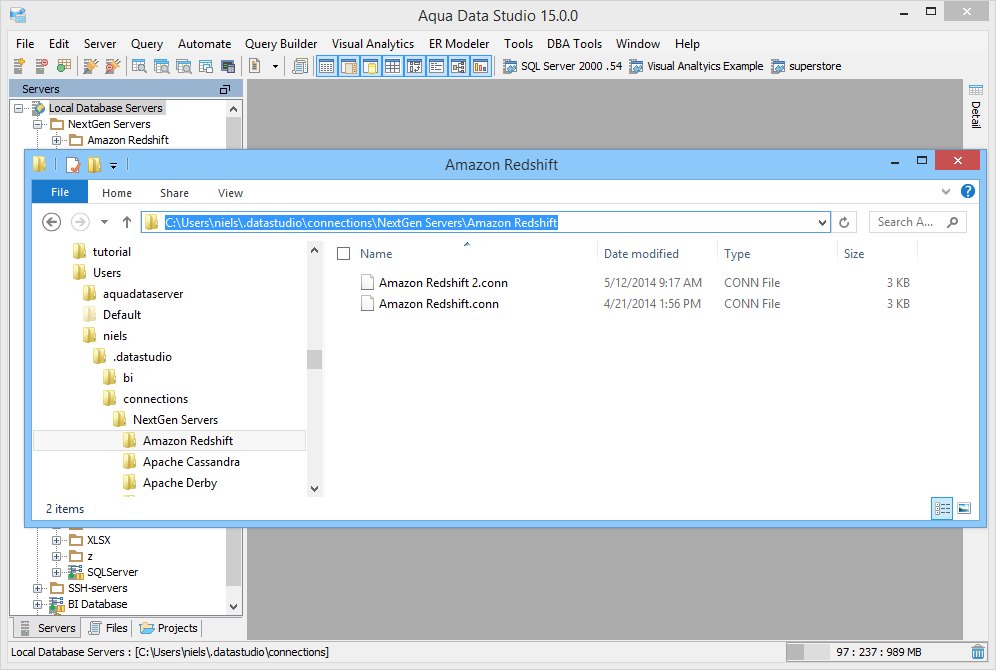
Task: Switch to the Share ribbon tab in Explorer
Action: [174, 193]
